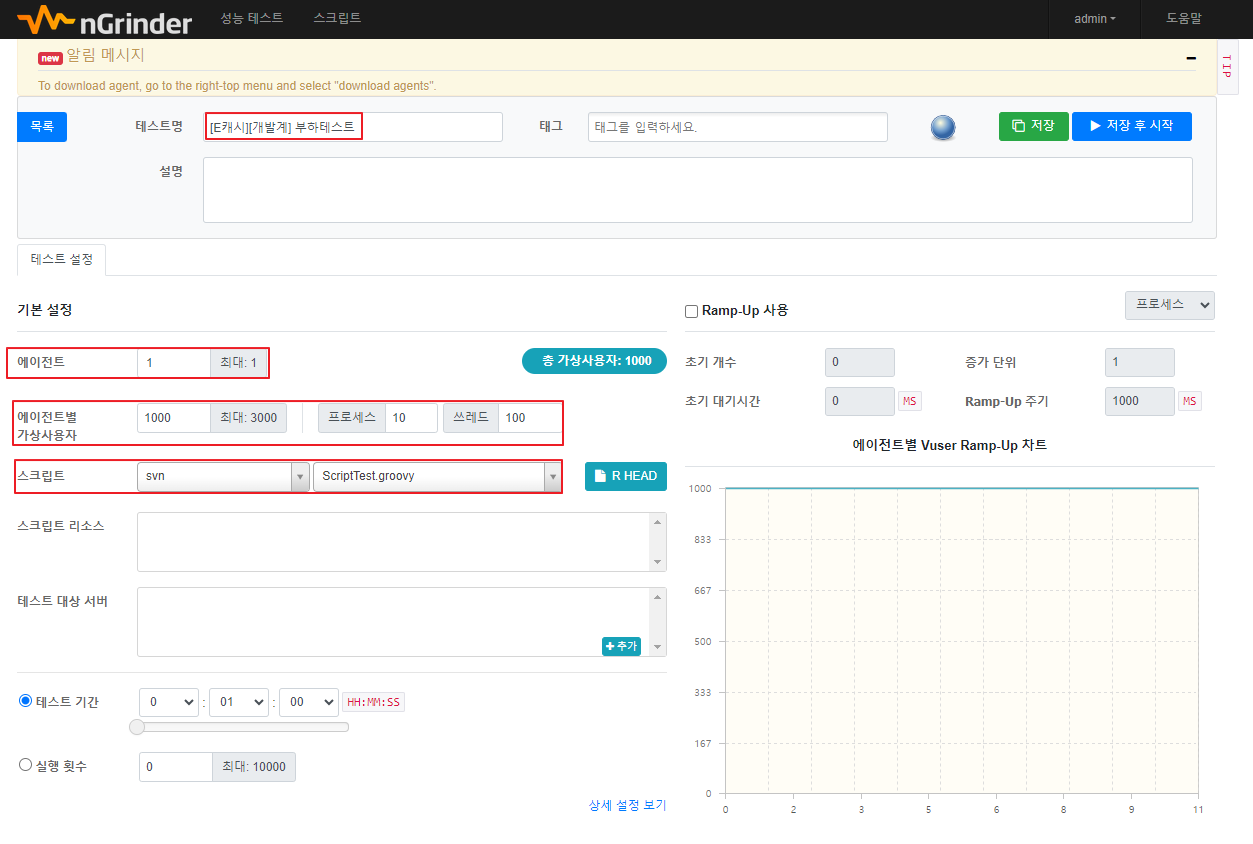Screen dimensions: 1253x844
Task: Click the new badge on notification header
Action: (50, 58)
